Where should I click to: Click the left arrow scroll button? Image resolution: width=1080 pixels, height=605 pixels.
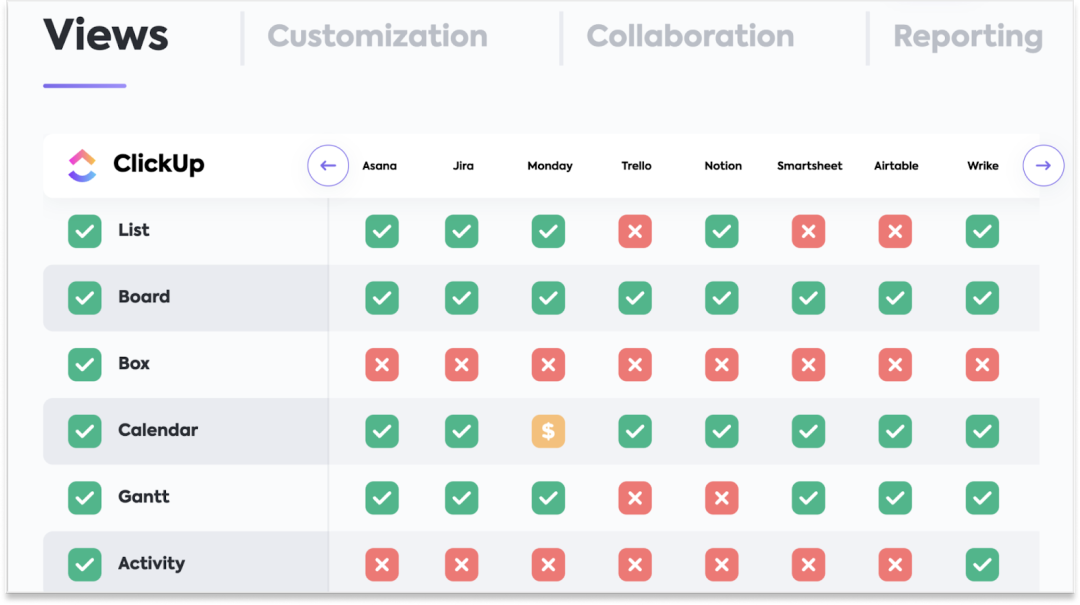click(328, 165)
